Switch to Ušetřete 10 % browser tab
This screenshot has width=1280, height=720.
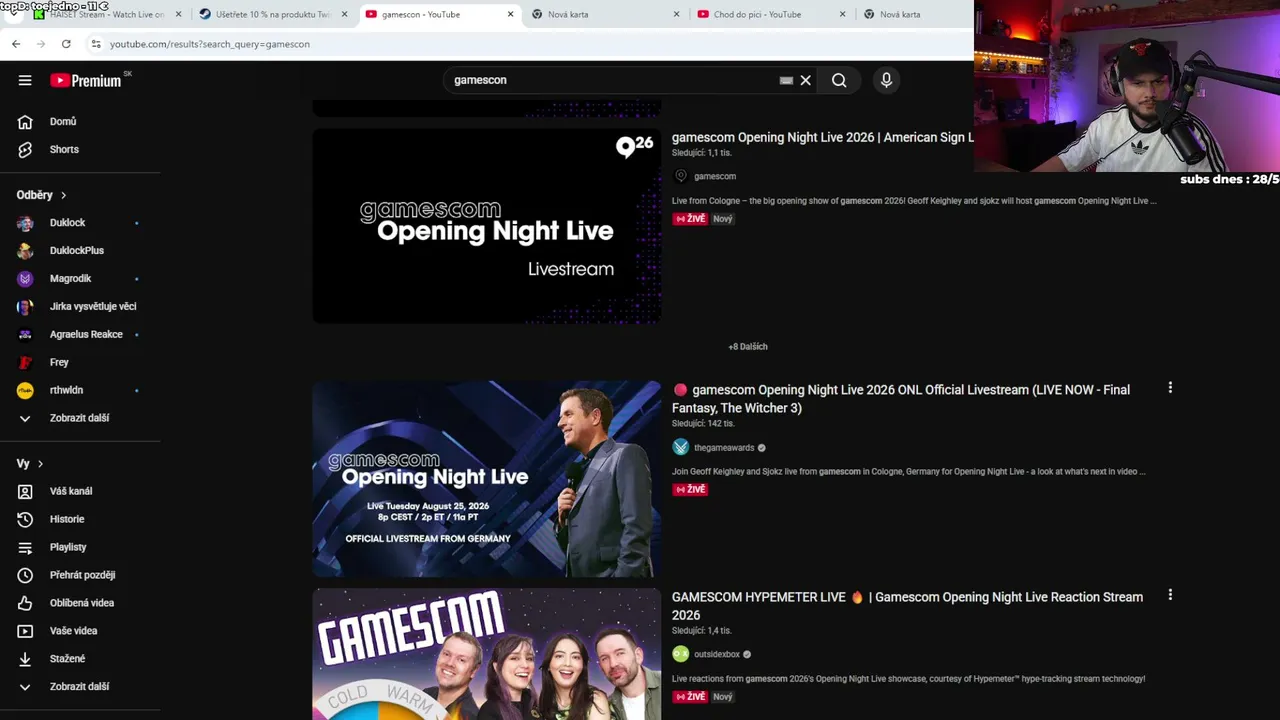click(272, 14)
